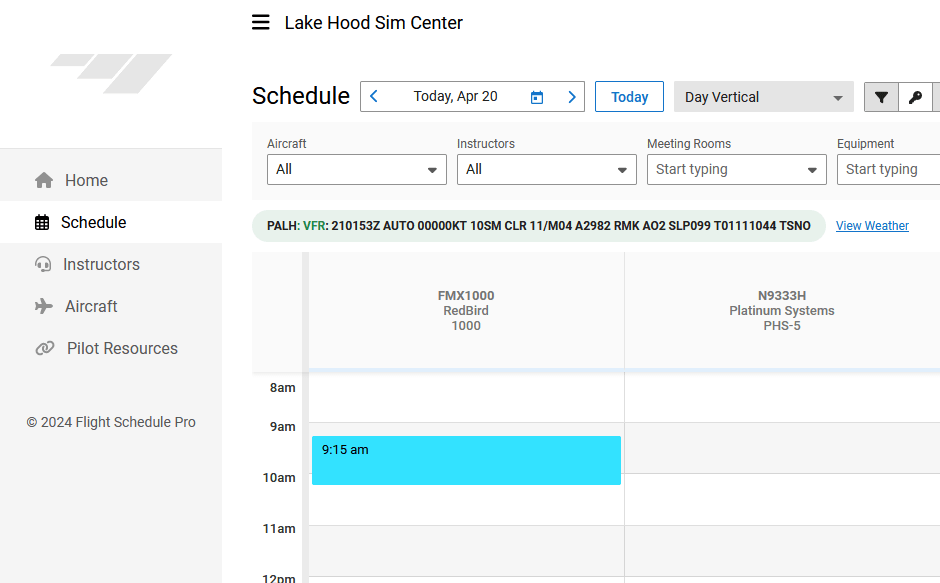Select Schedule in the sidebar
This screenshot has height=583, width=940.
point(93,222)
